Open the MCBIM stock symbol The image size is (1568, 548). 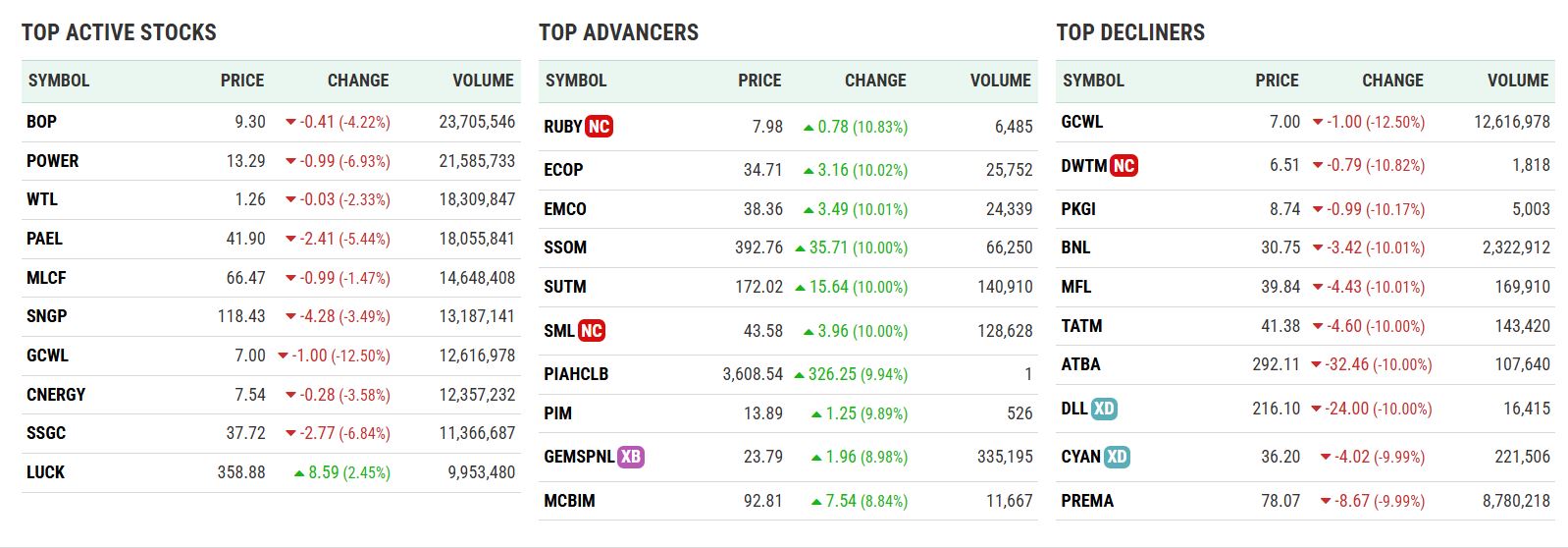[x=569, y=501]
